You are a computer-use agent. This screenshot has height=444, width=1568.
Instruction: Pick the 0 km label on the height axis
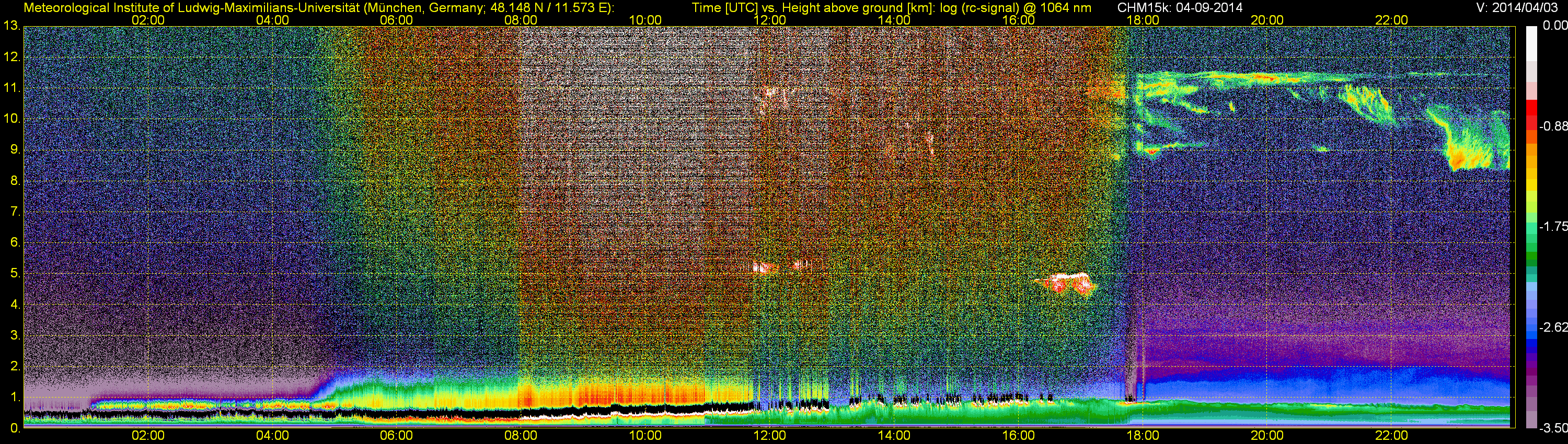15,428
